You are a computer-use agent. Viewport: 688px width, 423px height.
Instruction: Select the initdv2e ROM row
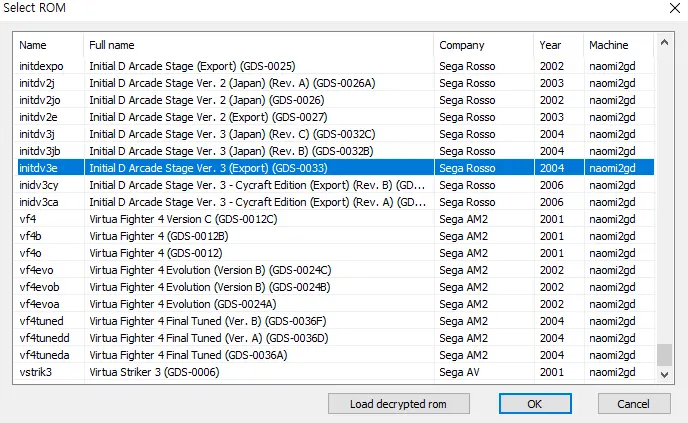tap(335, 117)
